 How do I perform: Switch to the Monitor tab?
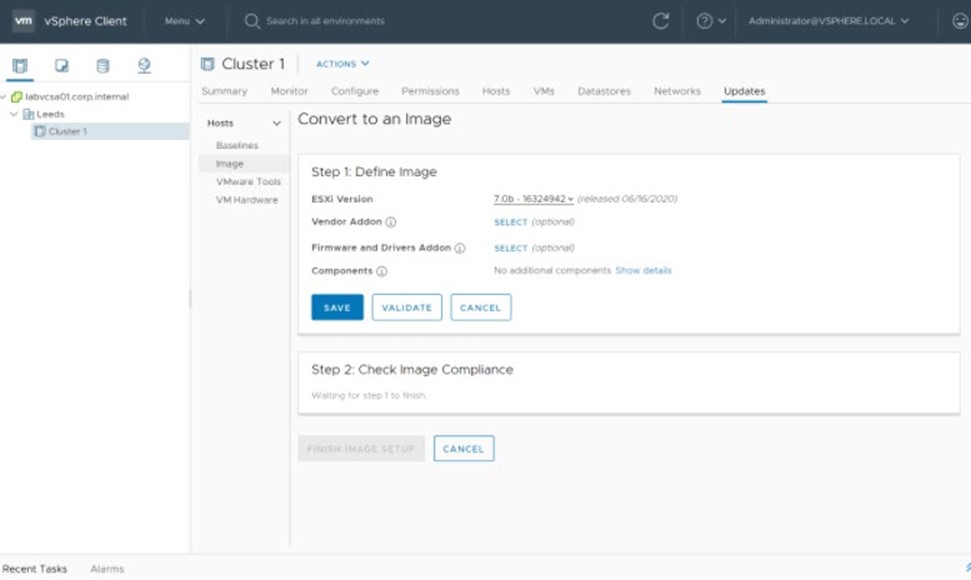pyautogui.click(x=289, y=91)
